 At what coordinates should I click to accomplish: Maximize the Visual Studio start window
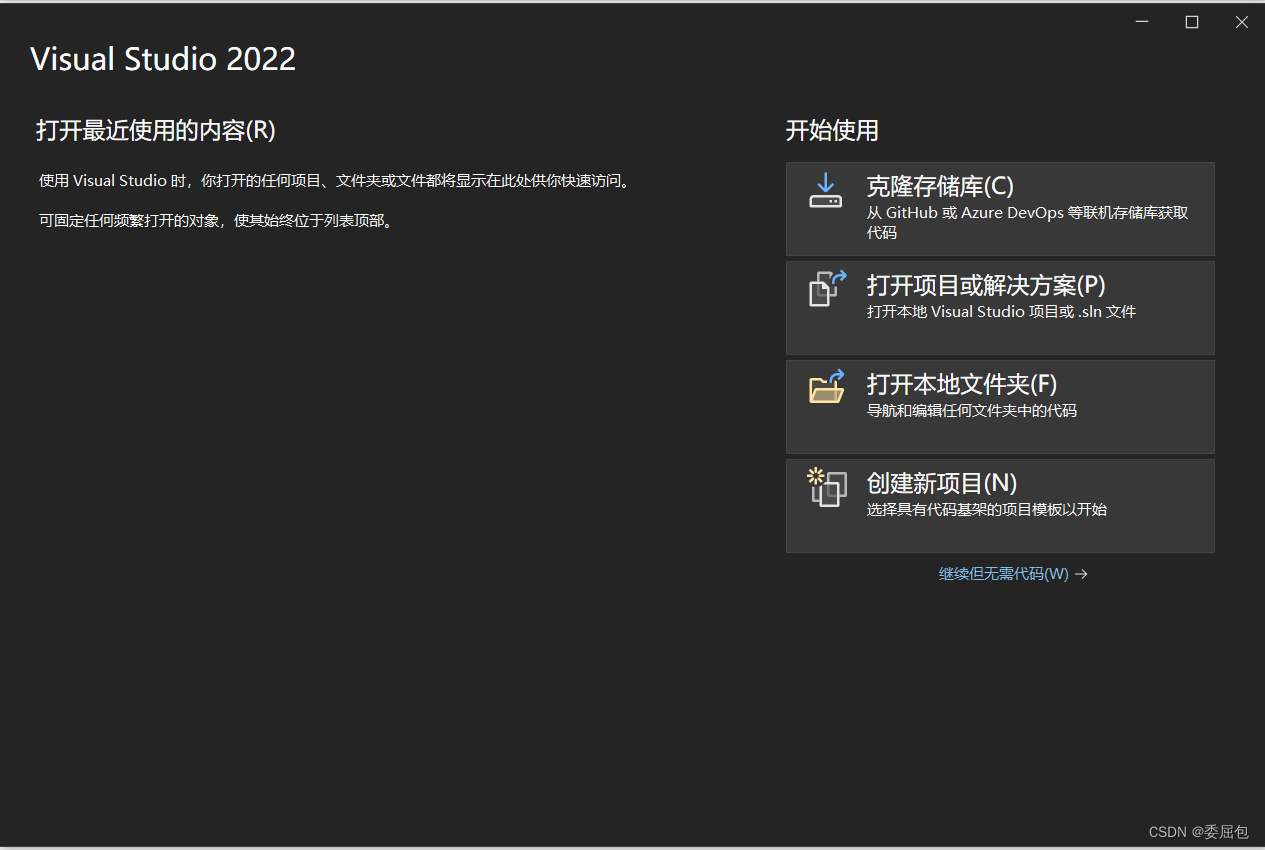[x=1192, y=22]
